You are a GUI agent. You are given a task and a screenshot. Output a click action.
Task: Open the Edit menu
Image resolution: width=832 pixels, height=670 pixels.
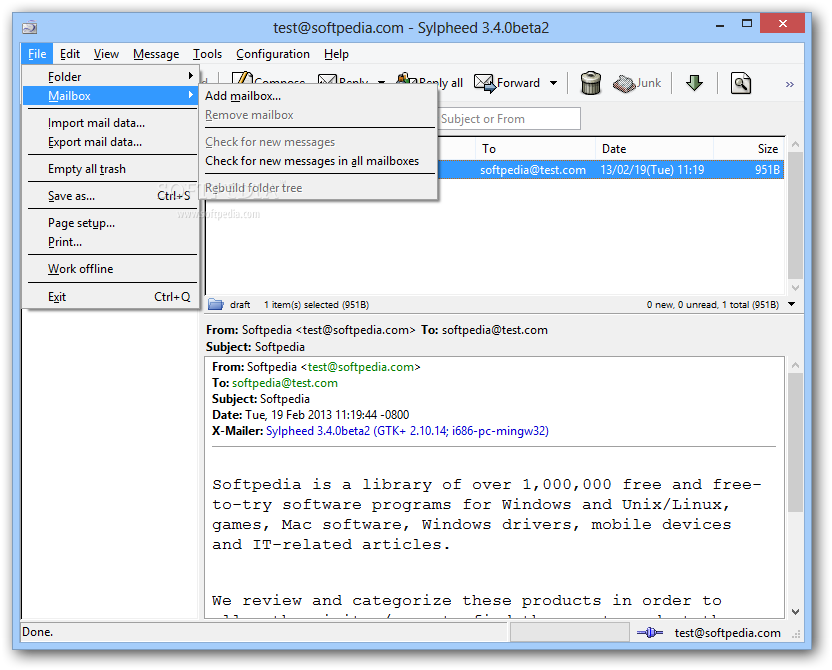coord(70,54)
